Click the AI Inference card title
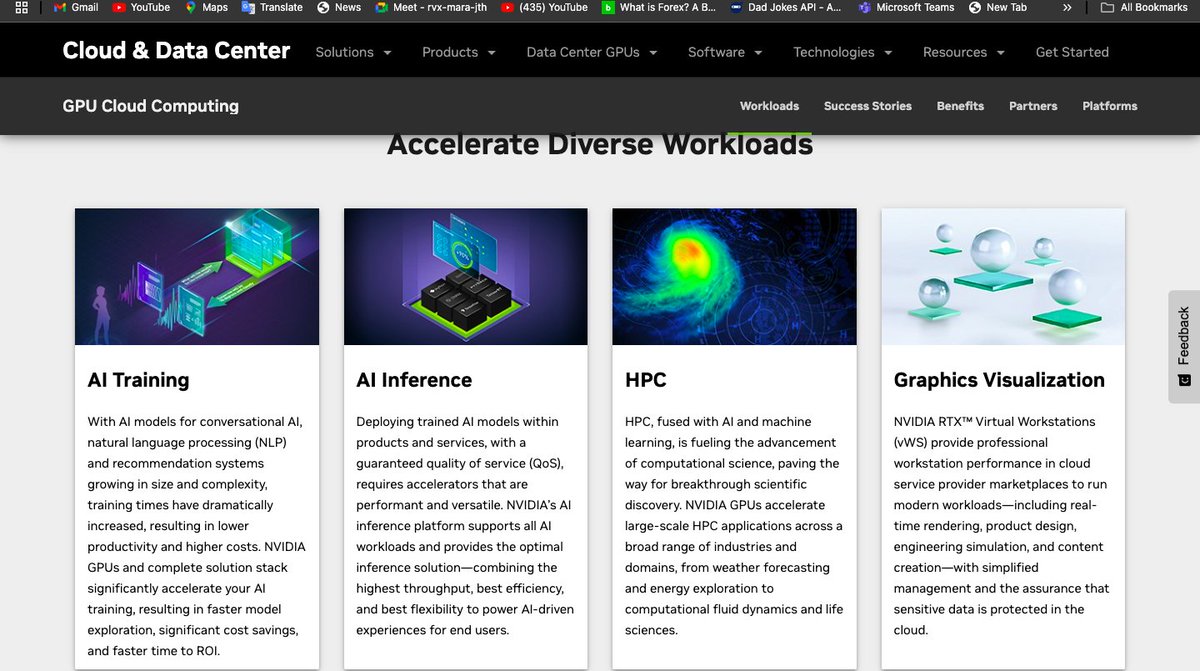1200x671 pixels. (414, 380)
